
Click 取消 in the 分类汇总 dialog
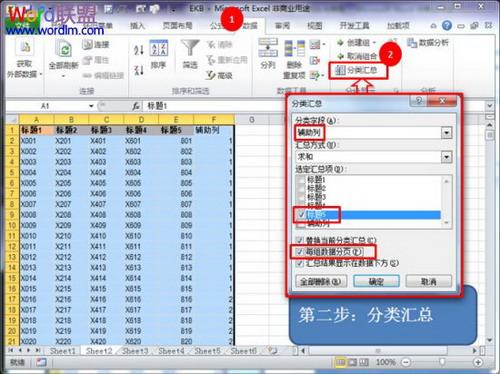point(428,282)
